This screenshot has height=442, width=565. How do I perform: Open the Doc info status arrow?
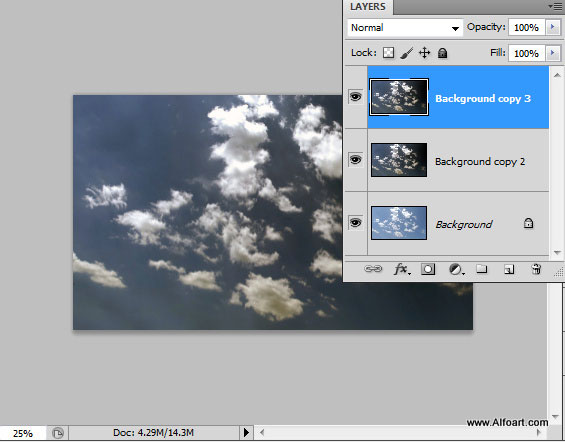point(246,432)
